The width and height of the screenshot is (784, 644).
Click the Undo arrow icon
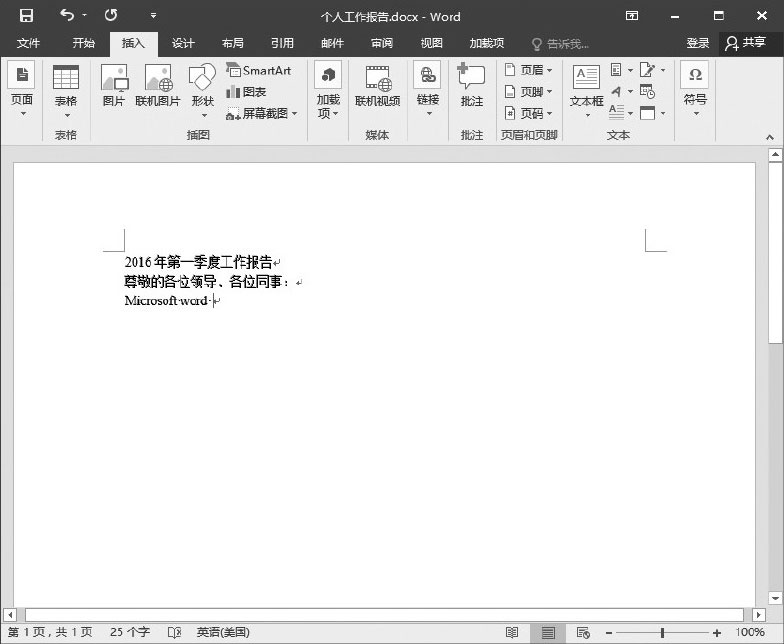(x=67, y=16)
